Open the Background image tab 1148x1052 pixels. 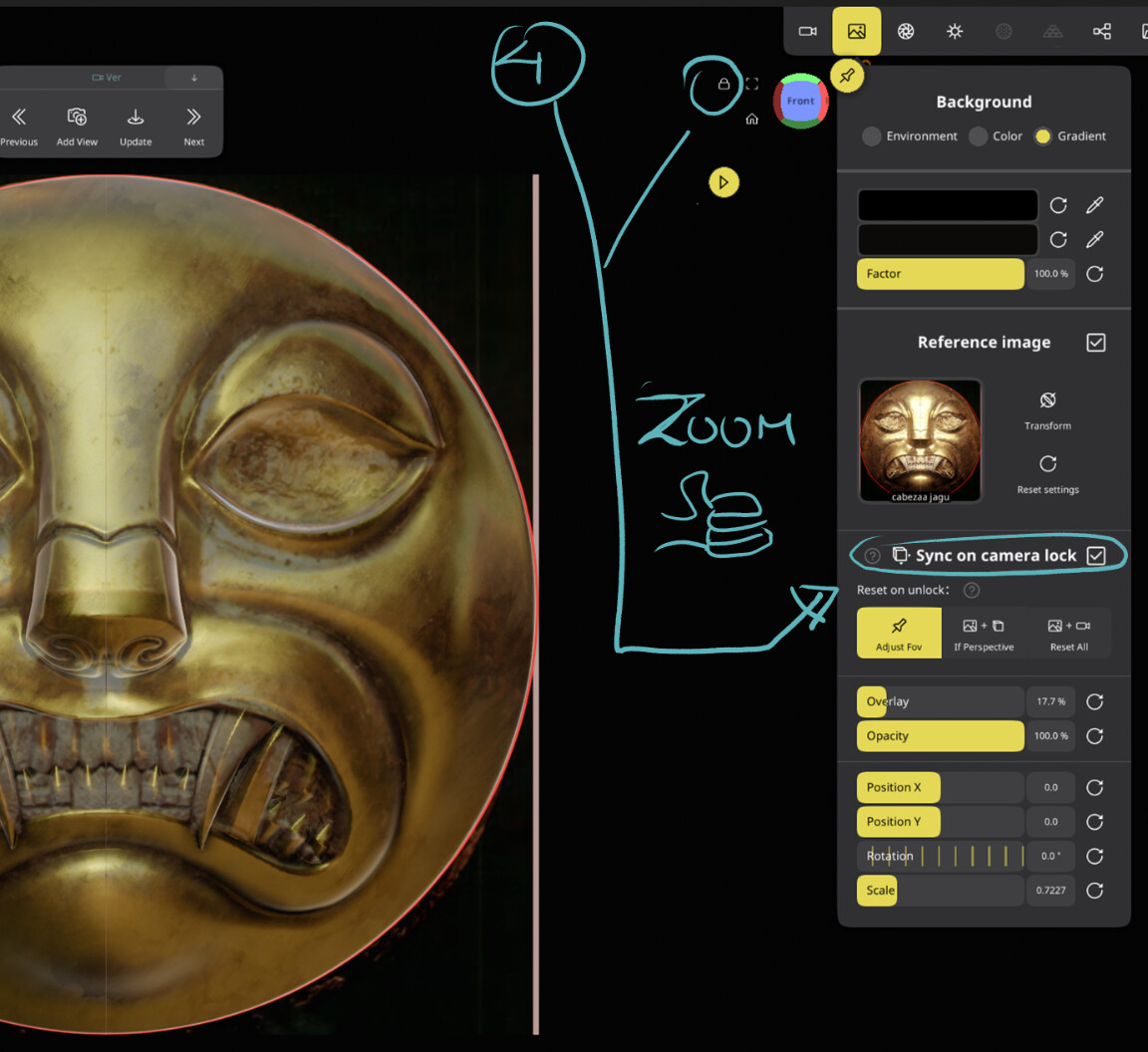point(857,32)
